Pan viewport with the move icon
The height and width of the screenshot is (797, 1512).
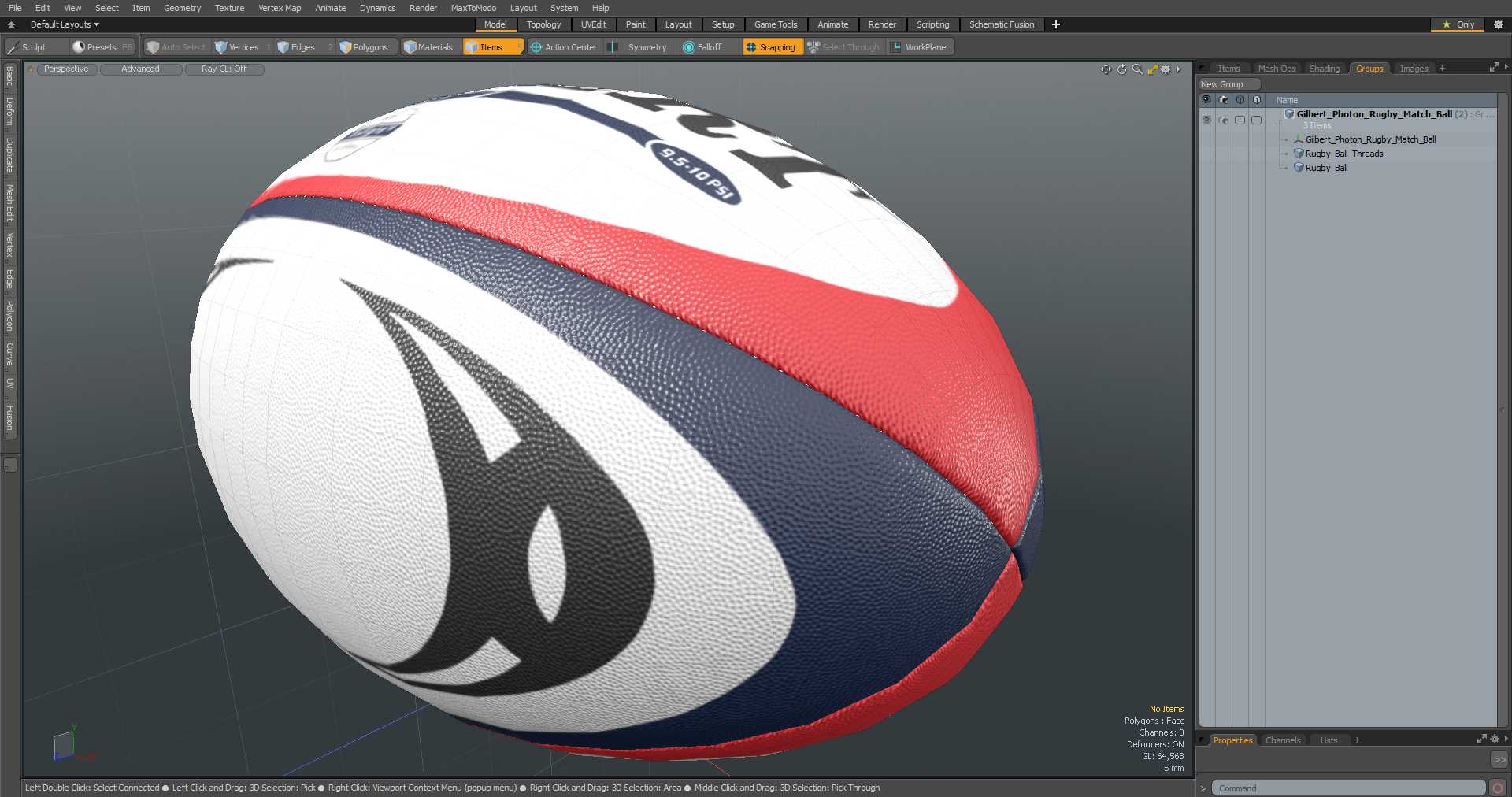tap(1106, 69)
